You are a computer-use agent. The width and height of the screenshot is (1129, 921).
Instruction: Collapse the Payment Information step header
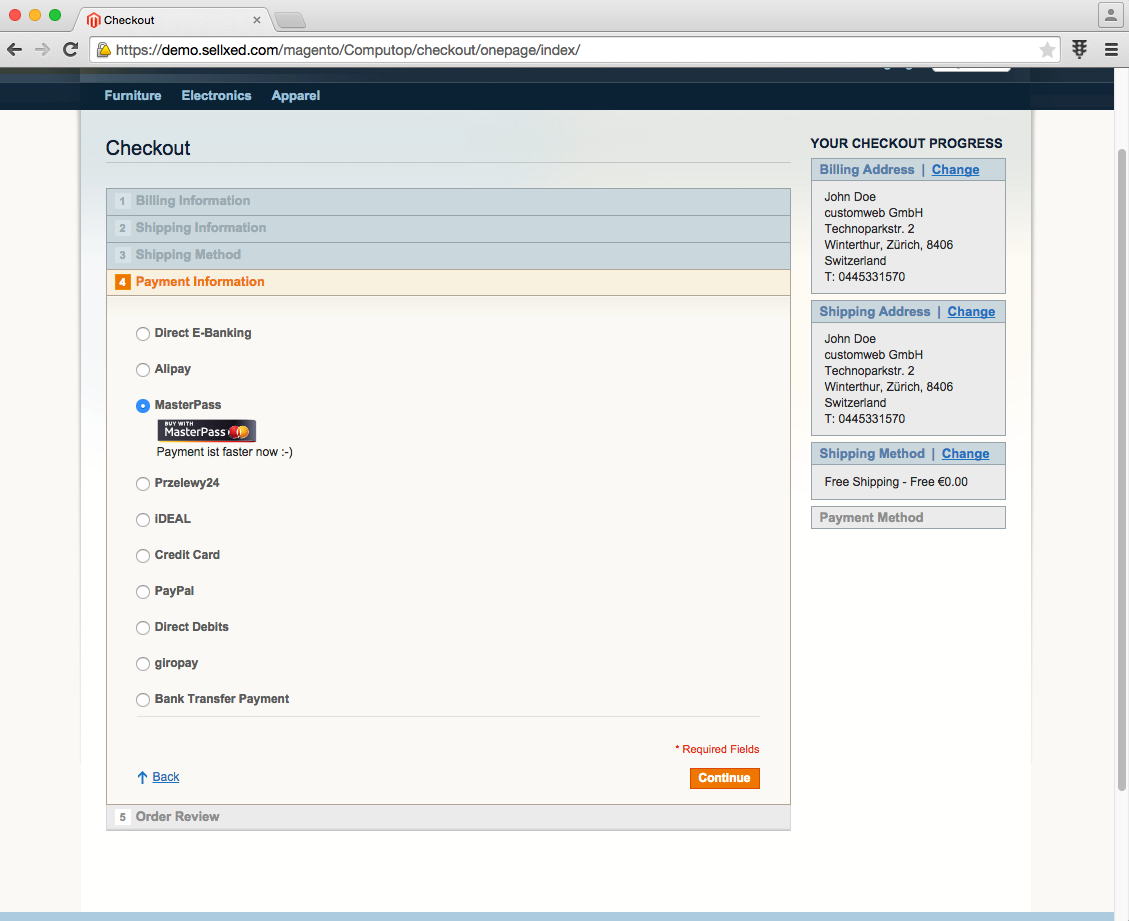(x=448, y=282)
